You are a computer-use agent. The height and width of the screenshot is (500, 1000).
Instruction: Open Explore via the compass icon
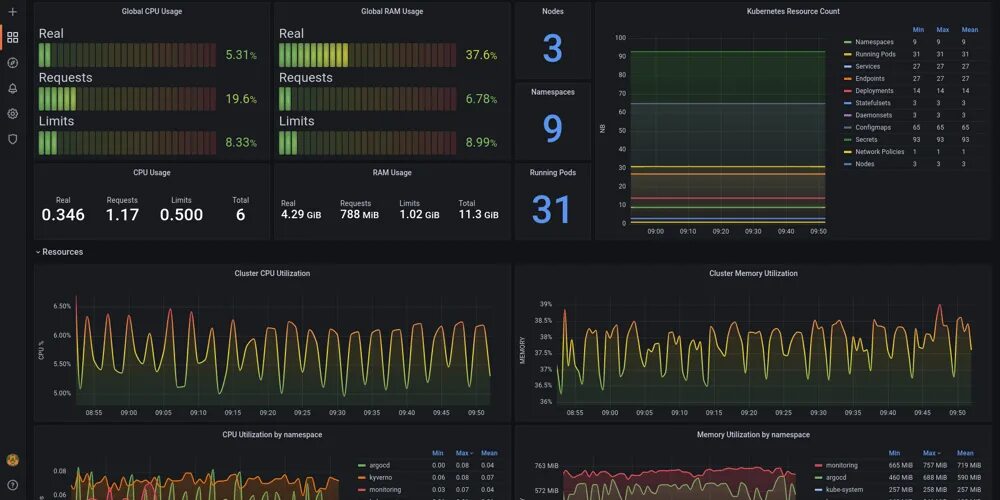pyautogui.click(x=12, y=62)
